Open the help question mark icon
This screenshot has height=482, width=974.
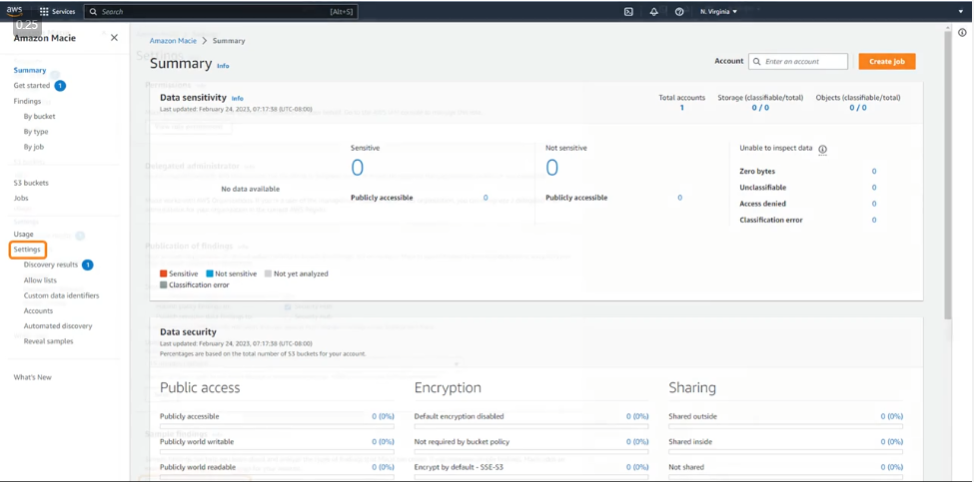(679, 11)
